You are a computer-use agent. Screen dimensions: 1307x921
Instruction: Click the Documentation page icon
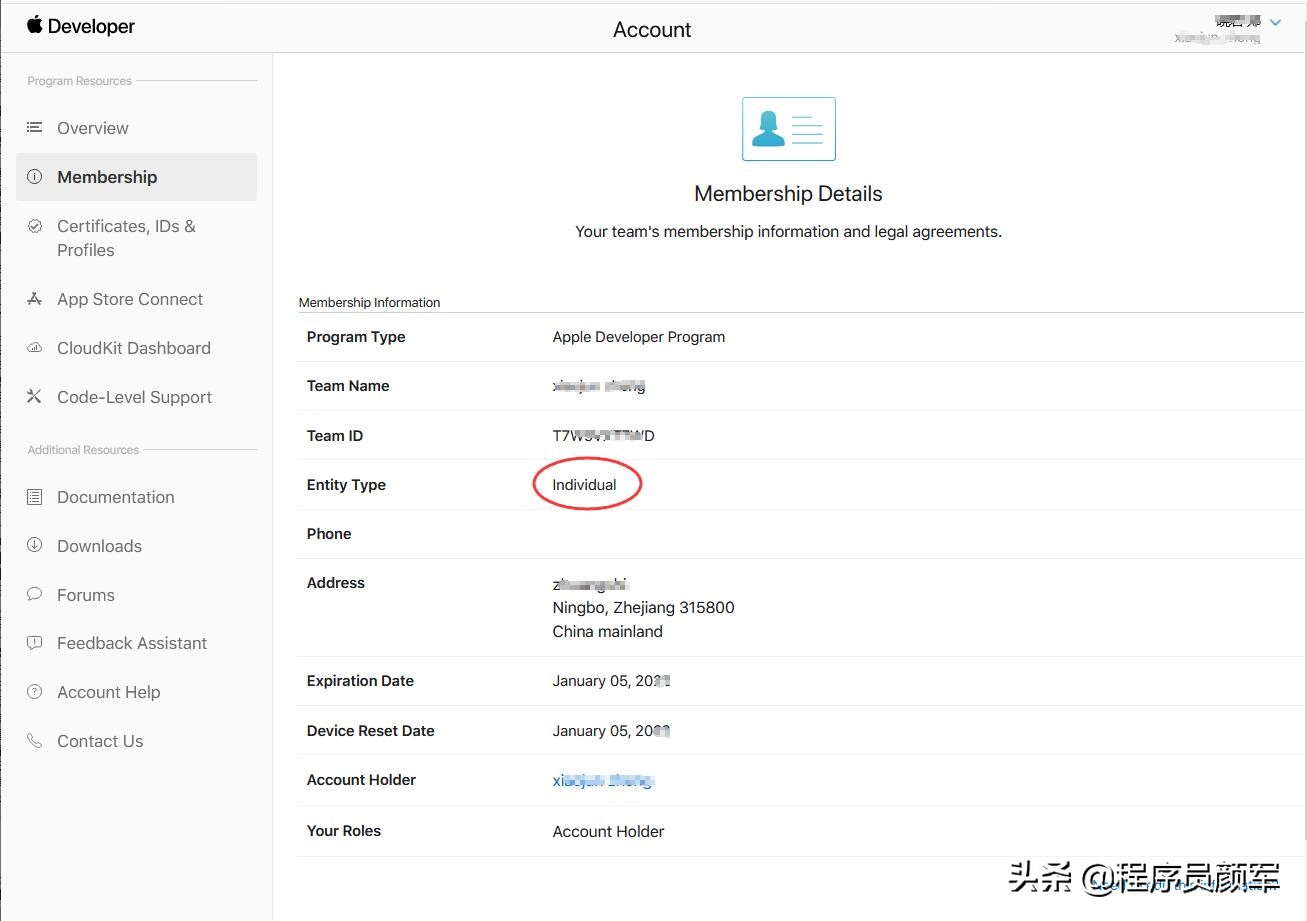(x=35, y=497)
